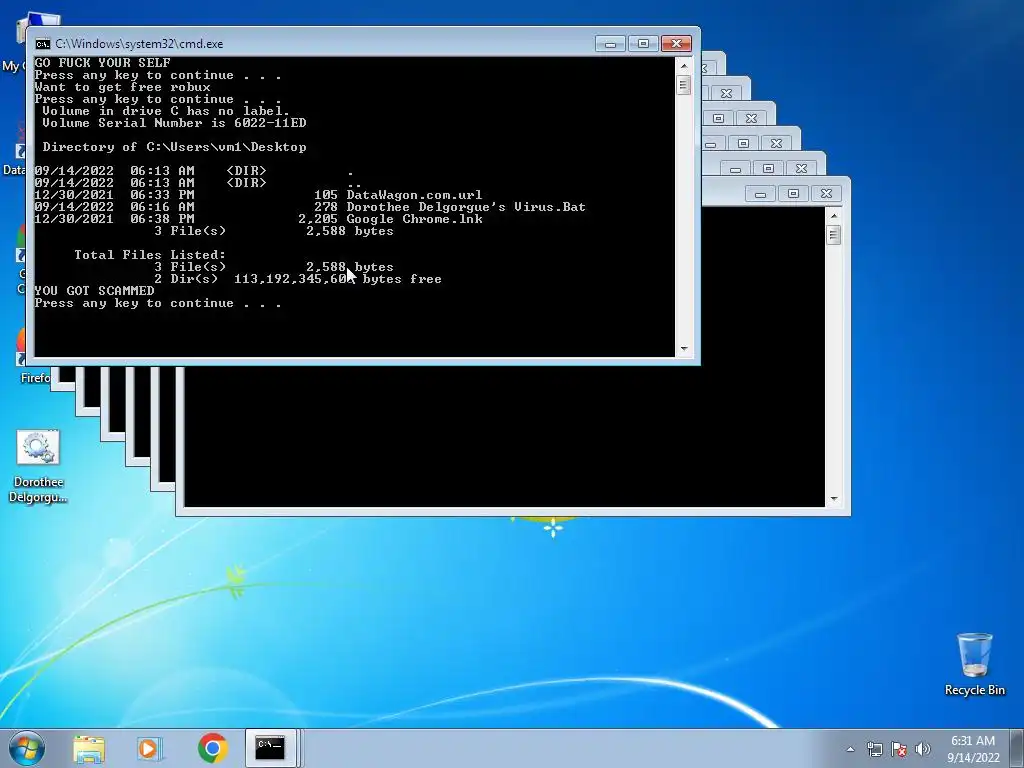This screenshot has height=768, width=1024.
Task: Open the Firefox desktop shortcut
Action: tap(22, 356)
